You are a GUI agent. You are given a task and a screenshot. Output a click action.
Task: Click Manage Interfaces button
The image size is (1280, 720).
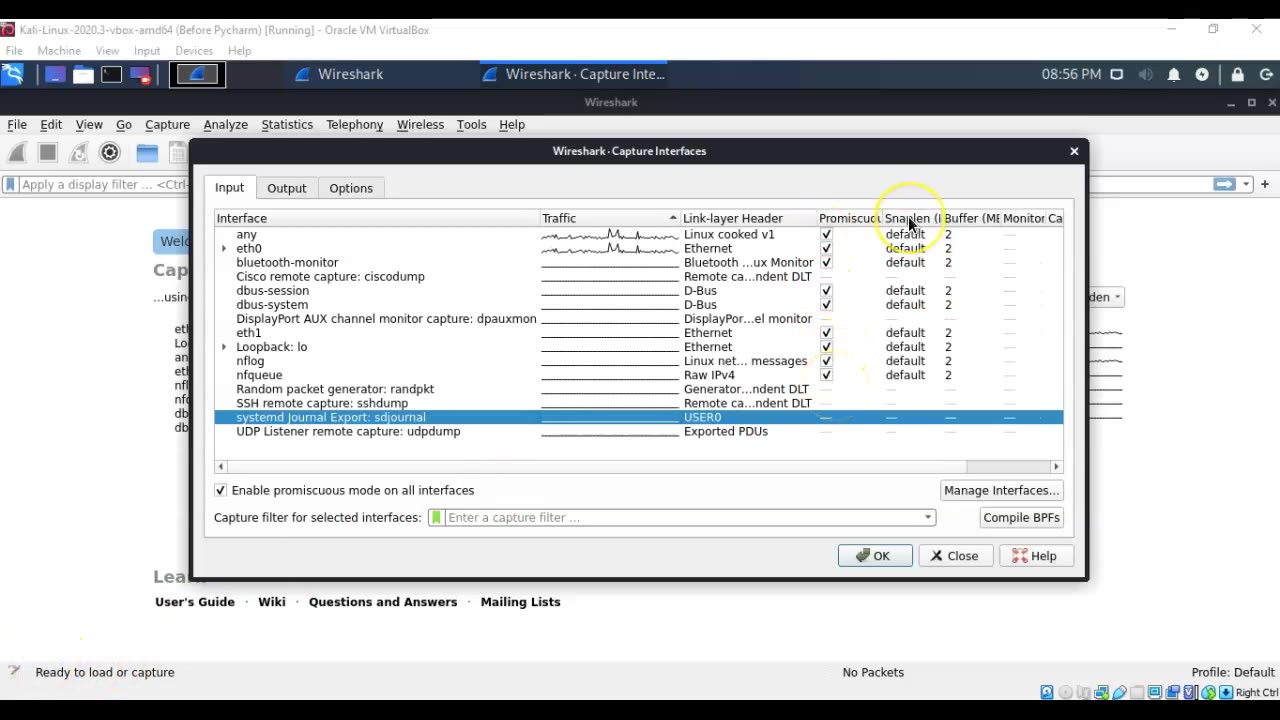1001,491
